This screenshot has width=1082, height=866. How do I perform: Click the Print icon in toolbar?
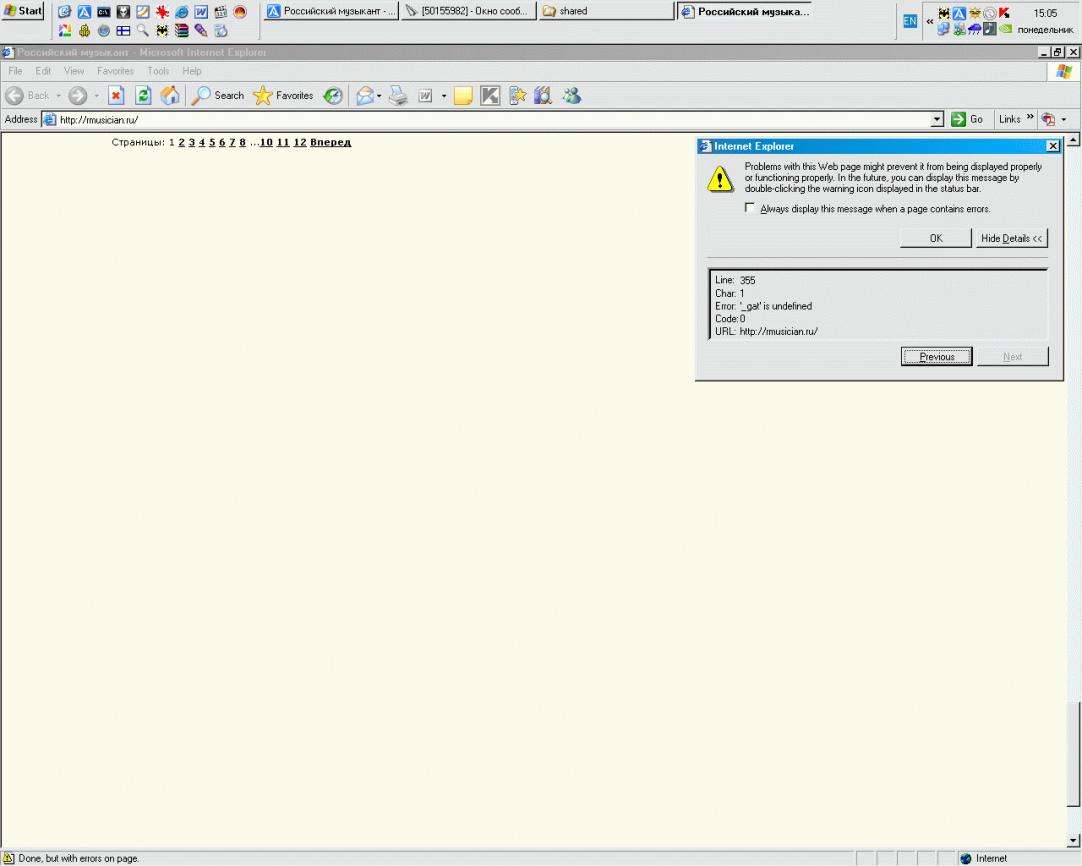point(398,96)
